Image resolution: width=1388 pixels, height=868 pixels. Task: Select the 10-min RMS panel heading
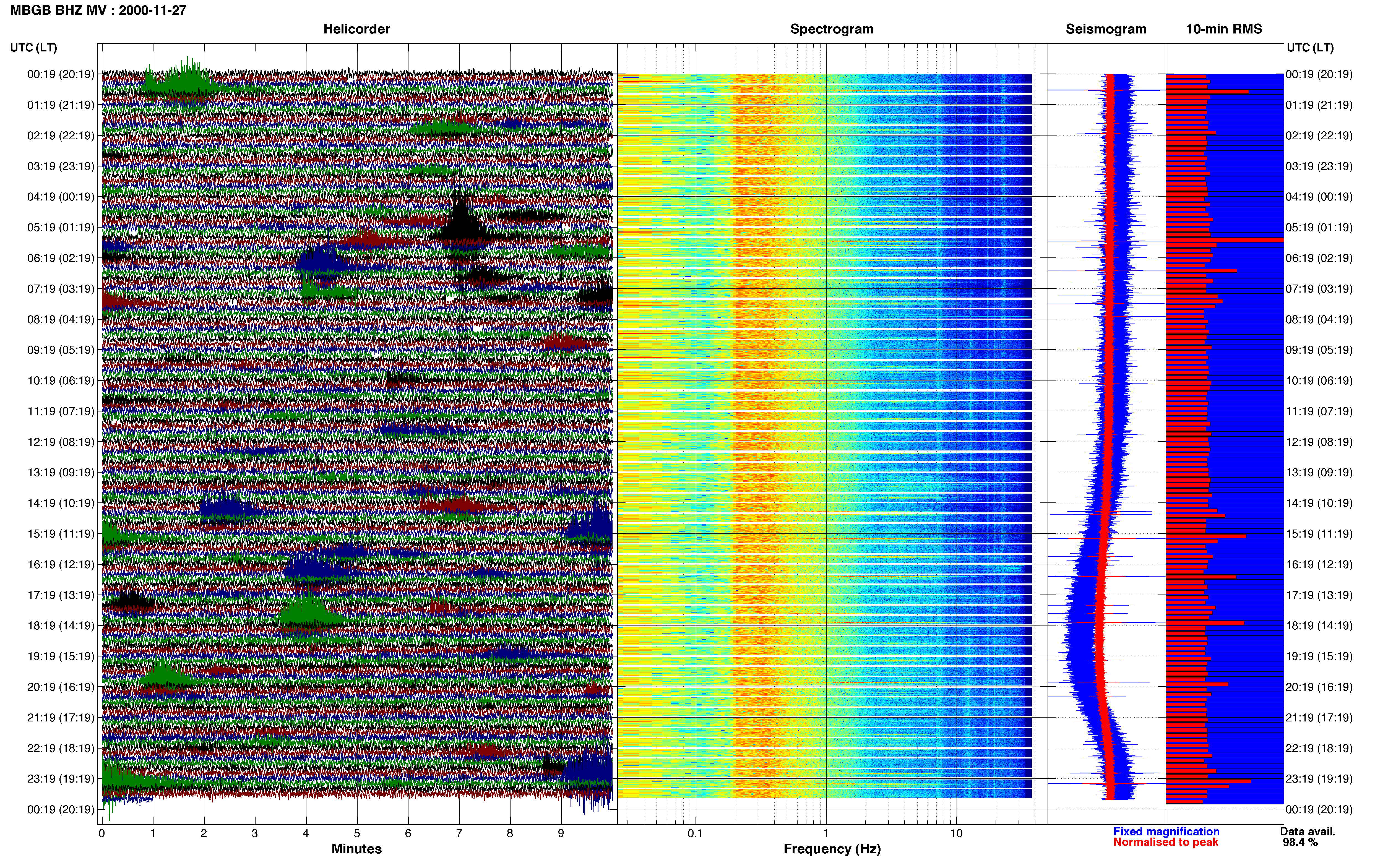tap(1224, 29)
